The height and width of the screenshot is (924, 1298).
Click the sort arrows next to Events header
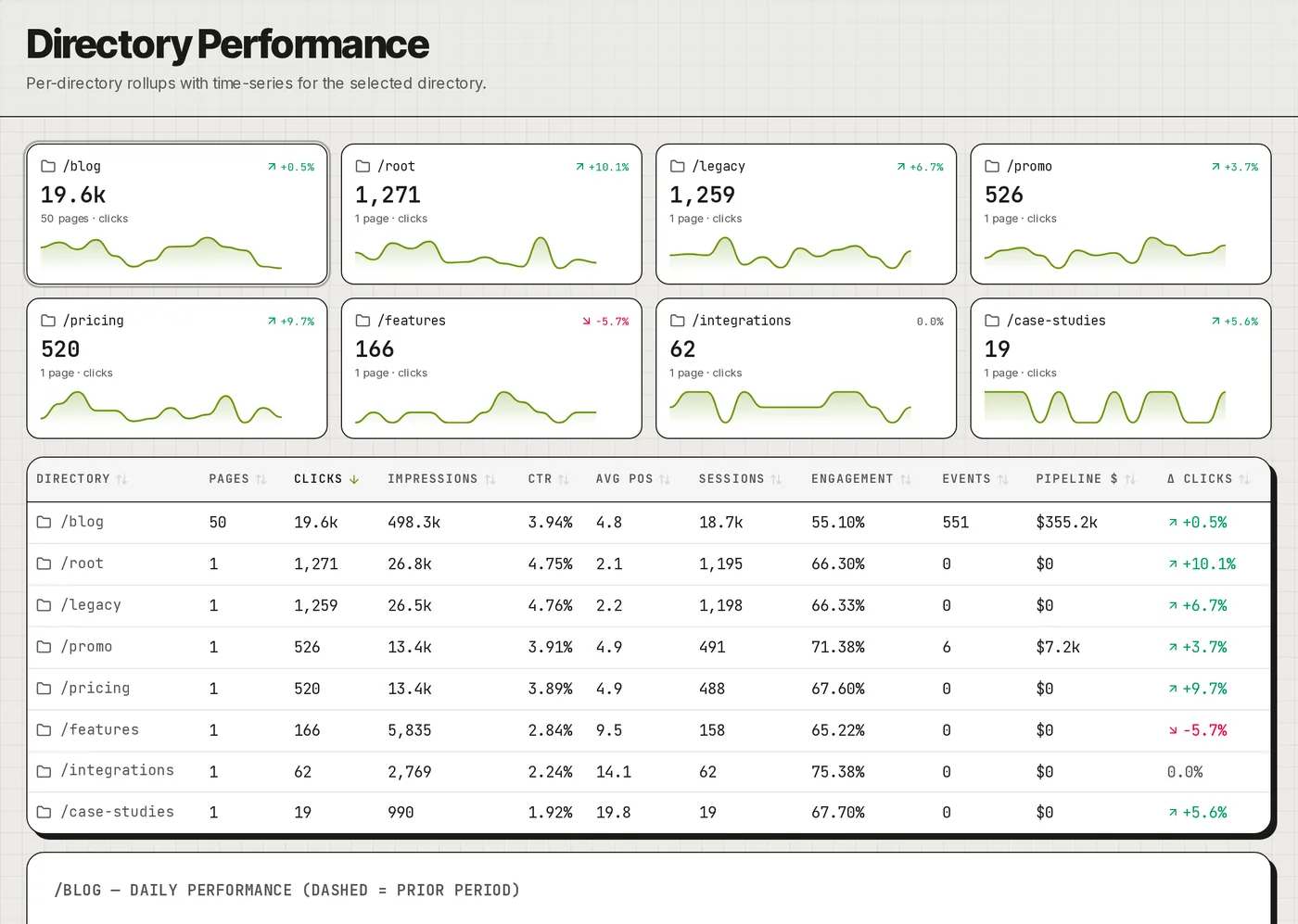(x=1003, y=479)
